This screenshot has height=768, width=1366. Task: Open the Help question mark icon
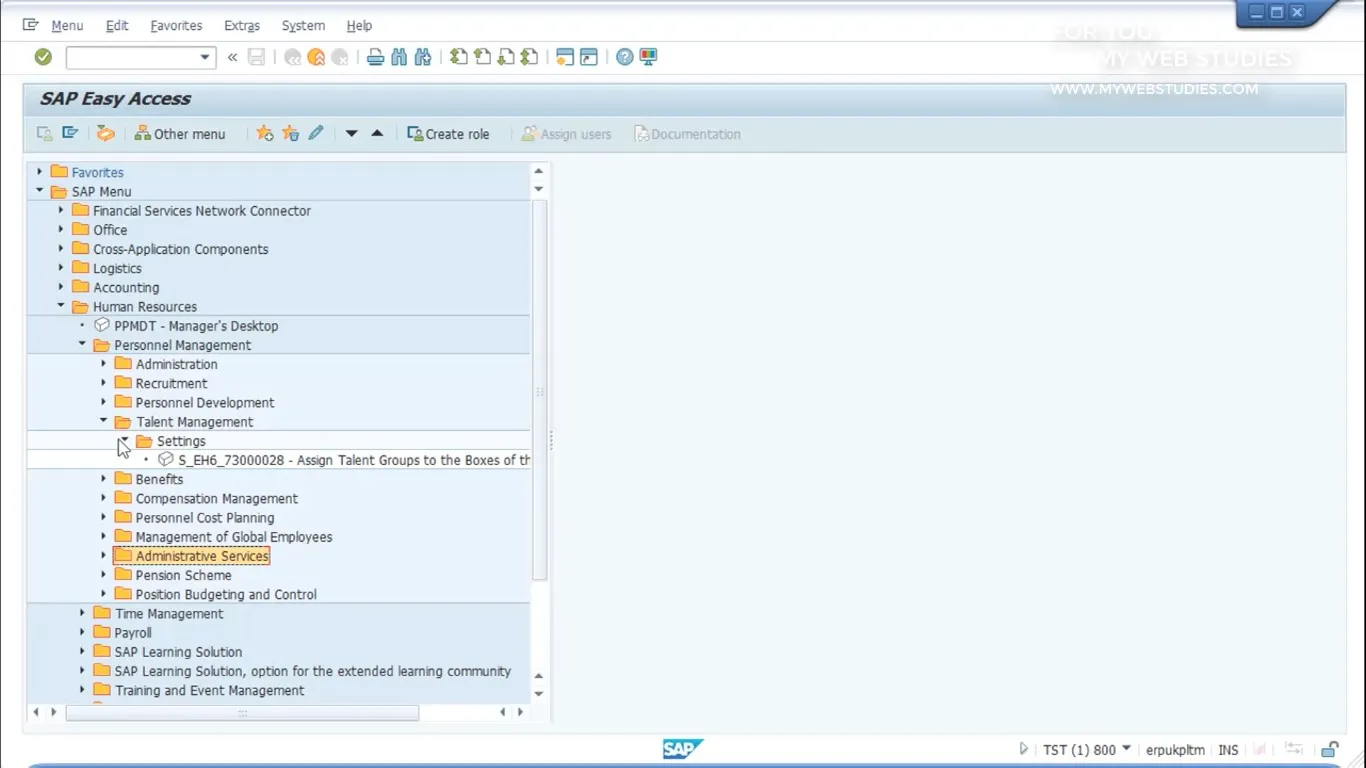tap(624, 57)
